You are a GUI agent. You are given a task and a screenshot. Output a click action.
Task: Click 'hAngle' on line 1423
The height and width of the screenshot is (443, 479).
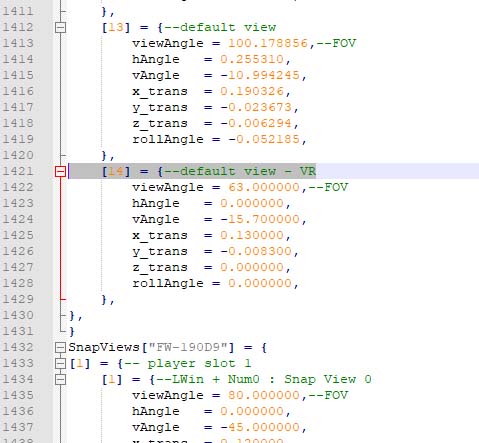click(156, 203)
